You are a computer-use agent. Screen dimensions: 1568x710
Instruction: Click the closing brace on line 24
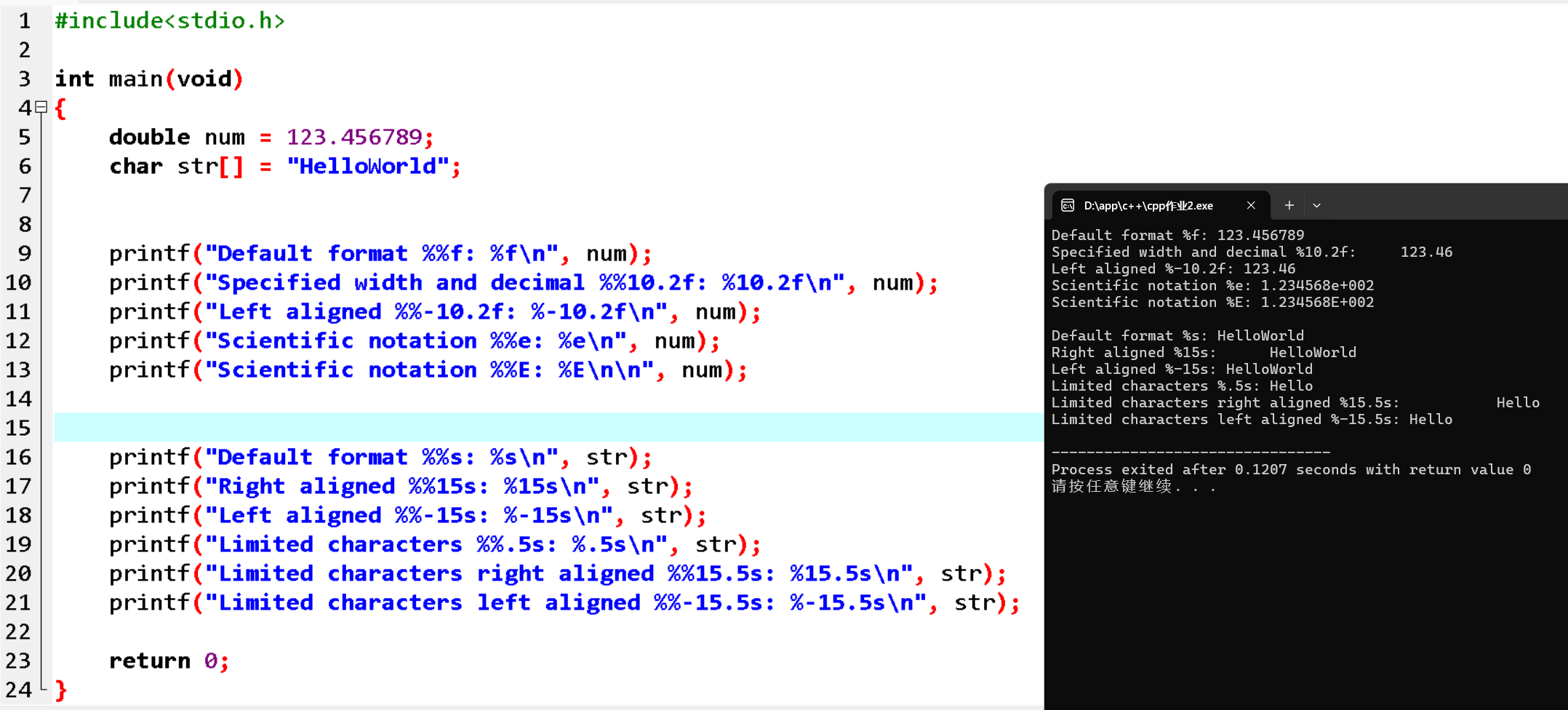click(x=61, y=690)
